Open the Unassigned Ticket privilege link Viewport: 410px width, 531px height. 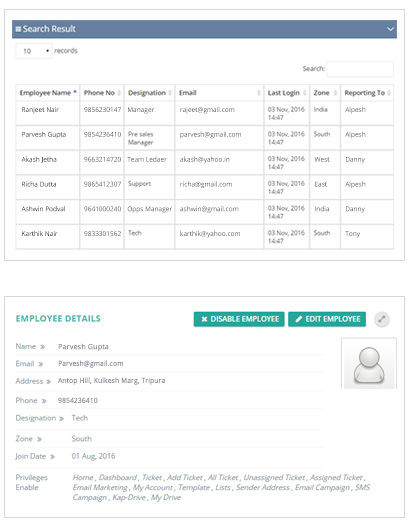pyautogui.click(x=274, y=477)
